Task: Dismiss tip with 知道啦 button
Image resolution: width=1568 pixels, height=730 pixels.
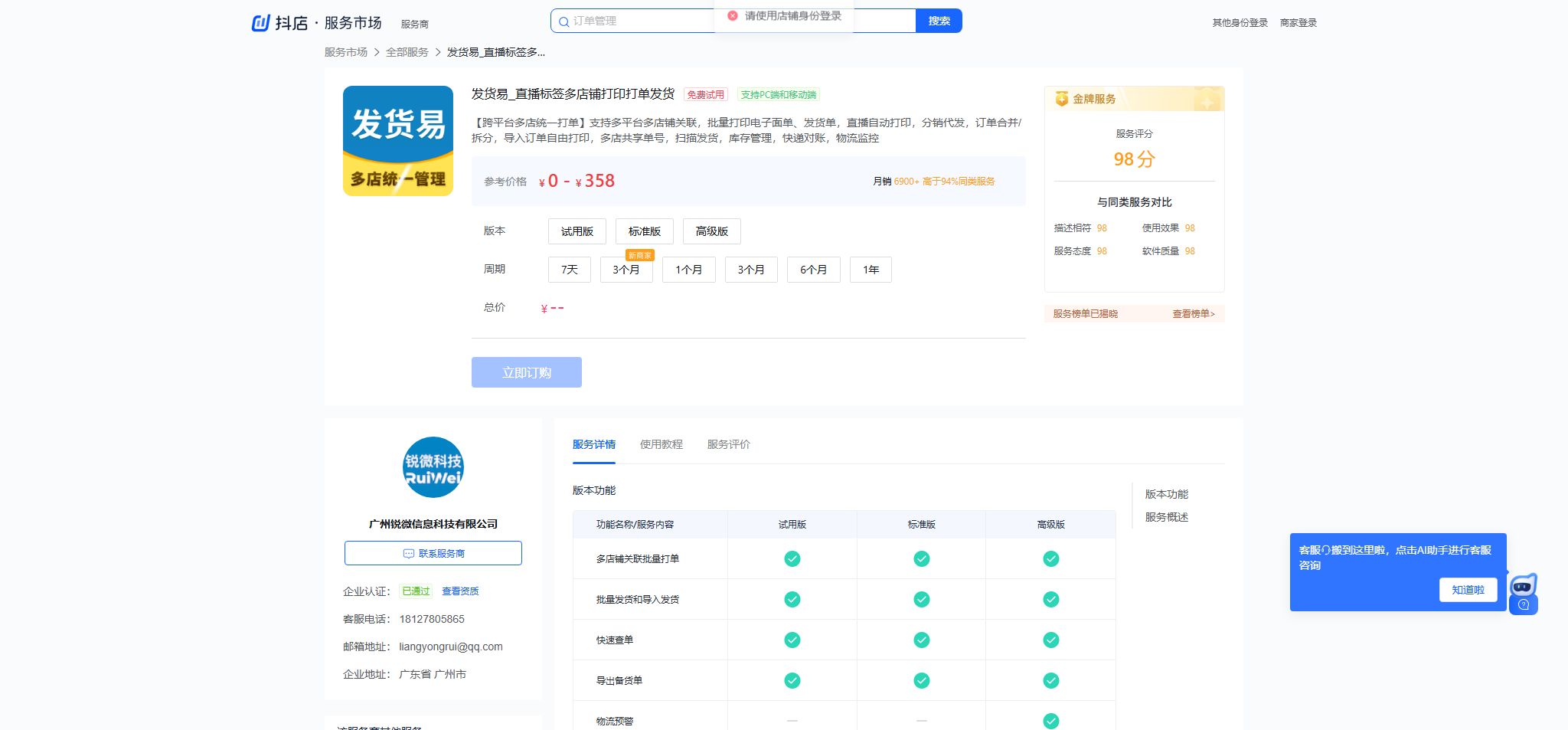Action: (x=1468, y=590)
